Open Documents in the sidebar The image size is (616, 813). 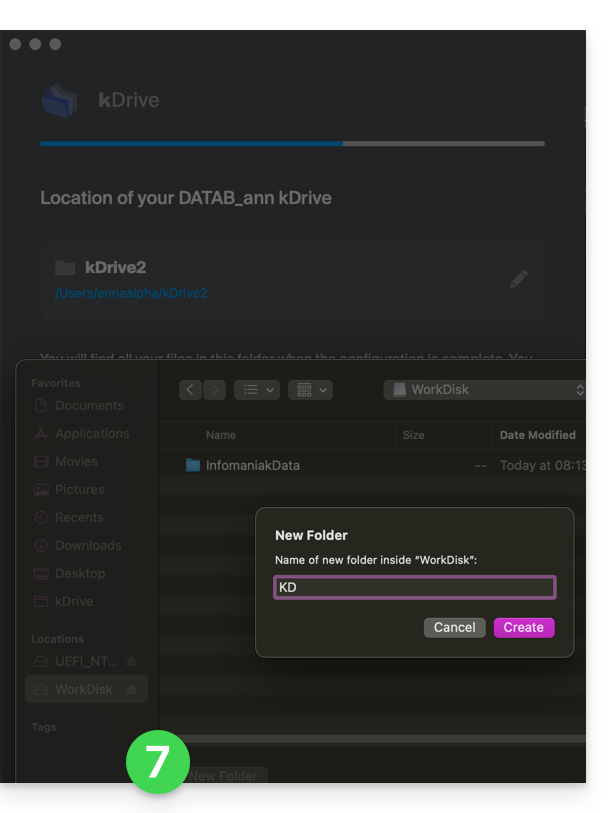coord(89,406)
